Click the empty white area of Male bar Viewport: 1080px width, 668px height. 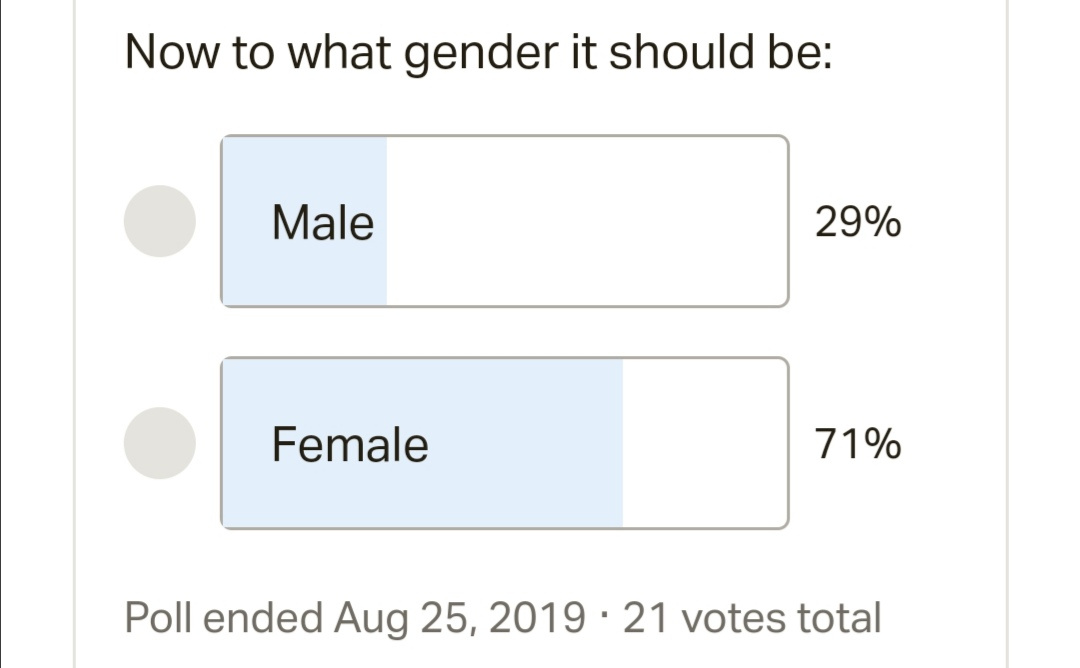pos(585,221)
